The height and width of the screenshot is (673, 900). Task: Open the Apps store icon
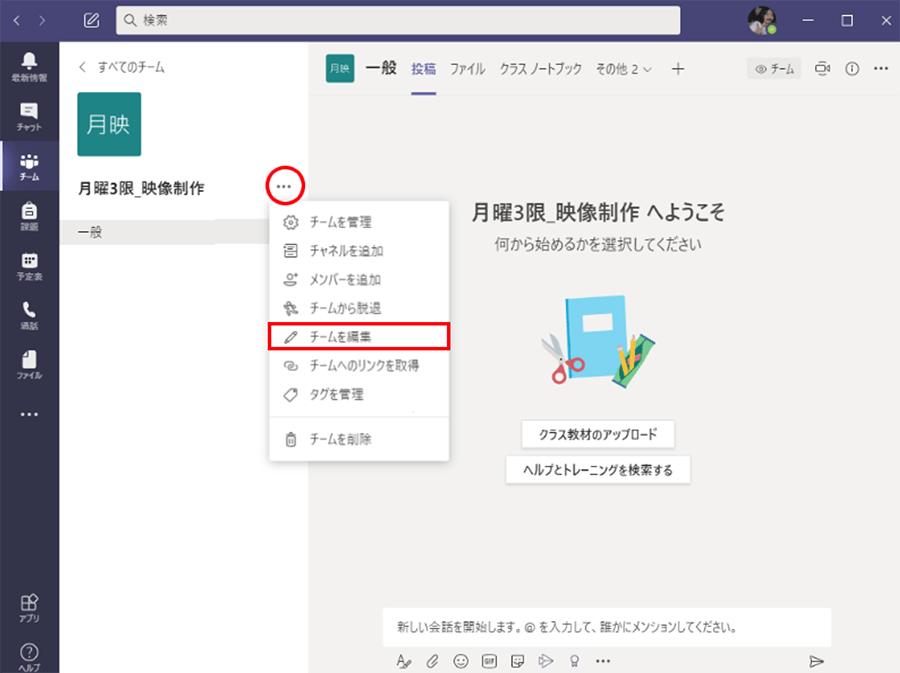click(29, 607)
